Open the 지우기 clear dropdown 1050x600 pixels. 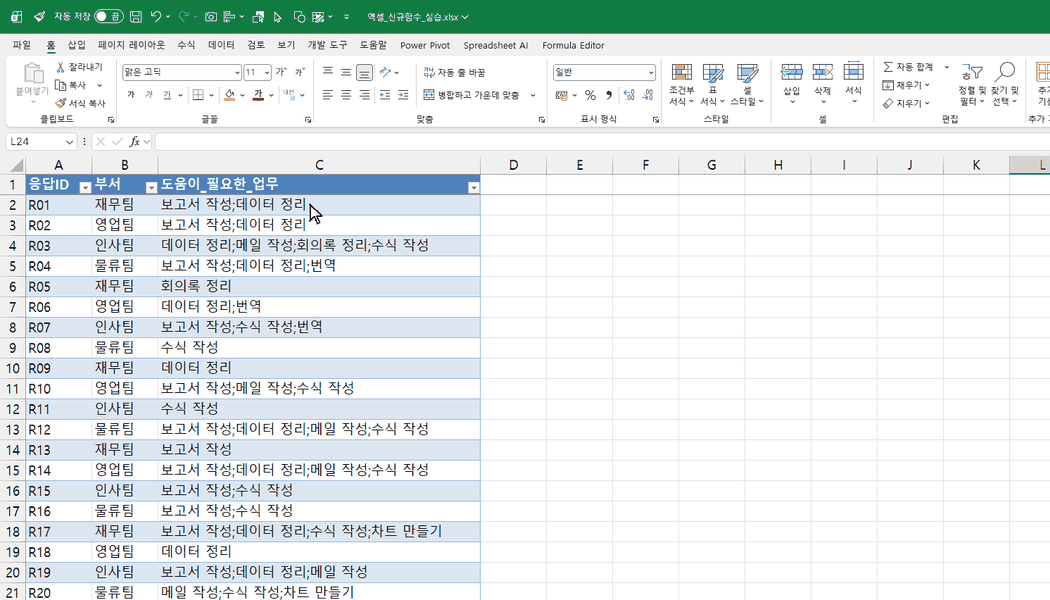906,103
